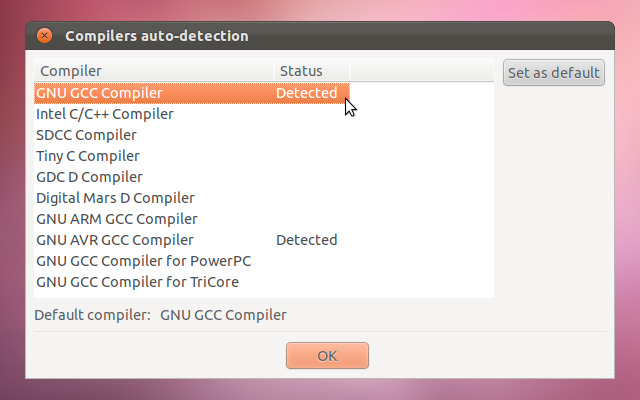Click the default compiler name below the list
640x400 pixels.
pos(223,315)
